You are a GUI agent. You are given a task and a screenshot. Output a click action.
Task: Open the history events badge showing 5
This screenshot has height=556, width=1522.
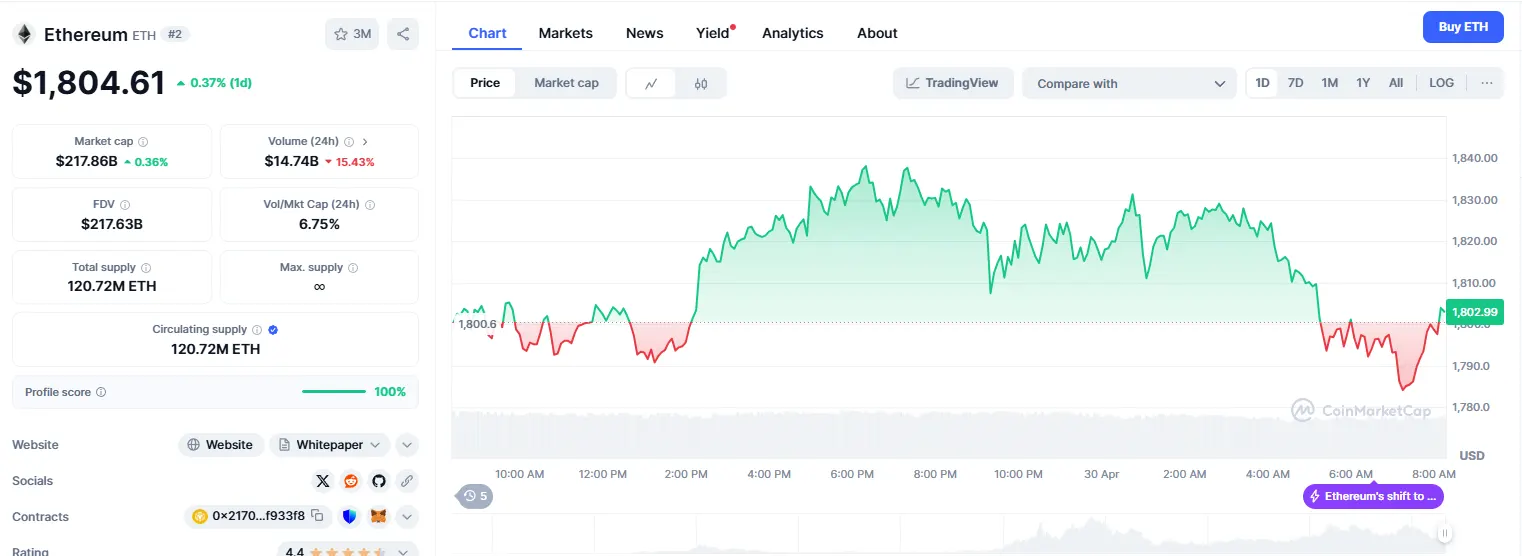(x=475, y=496)
